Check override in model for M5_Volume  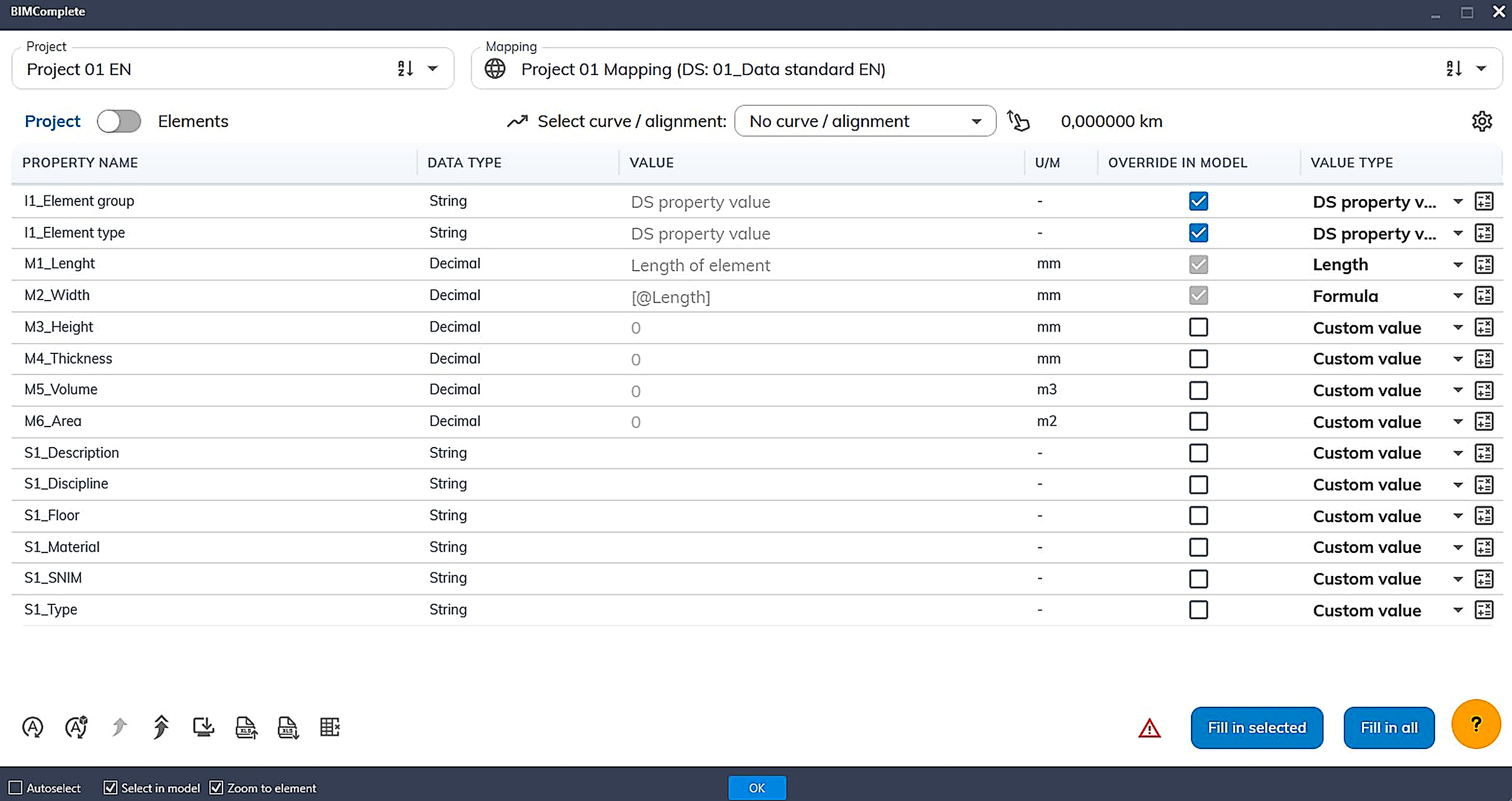coord(1198,390)
